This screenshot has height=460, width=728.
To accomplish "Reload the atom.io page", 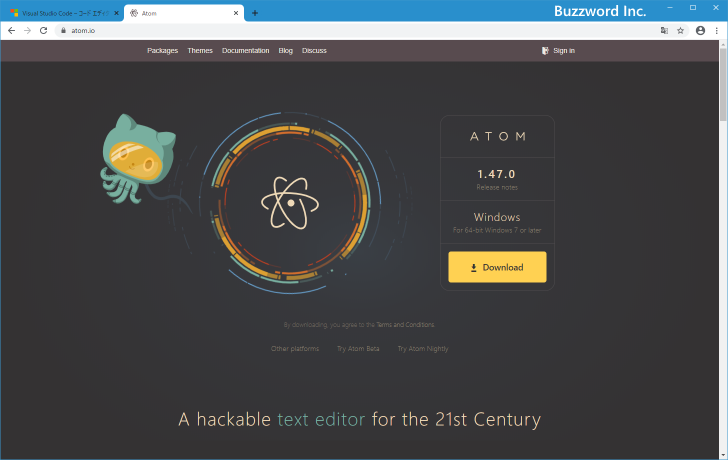I will tap(44, 31).
